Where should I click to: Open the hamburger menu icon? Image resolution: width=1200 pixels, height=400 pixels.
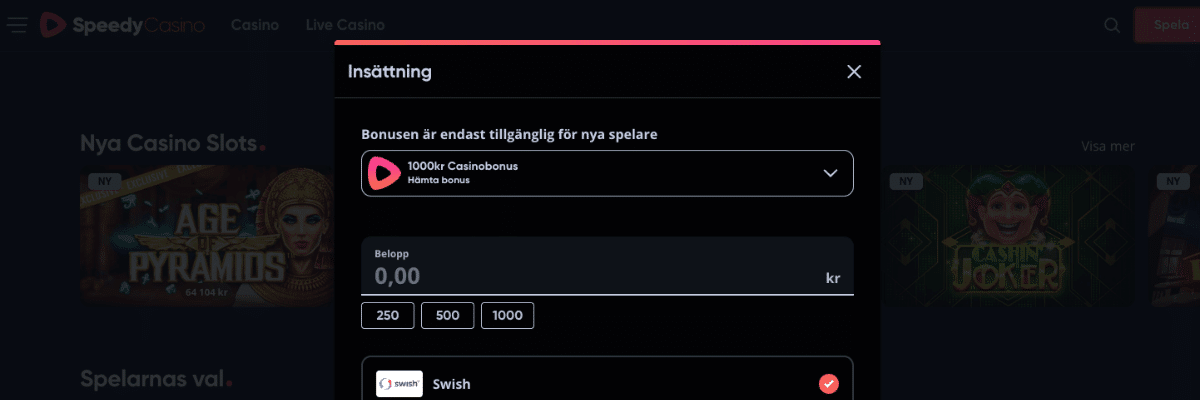(17, 25)
